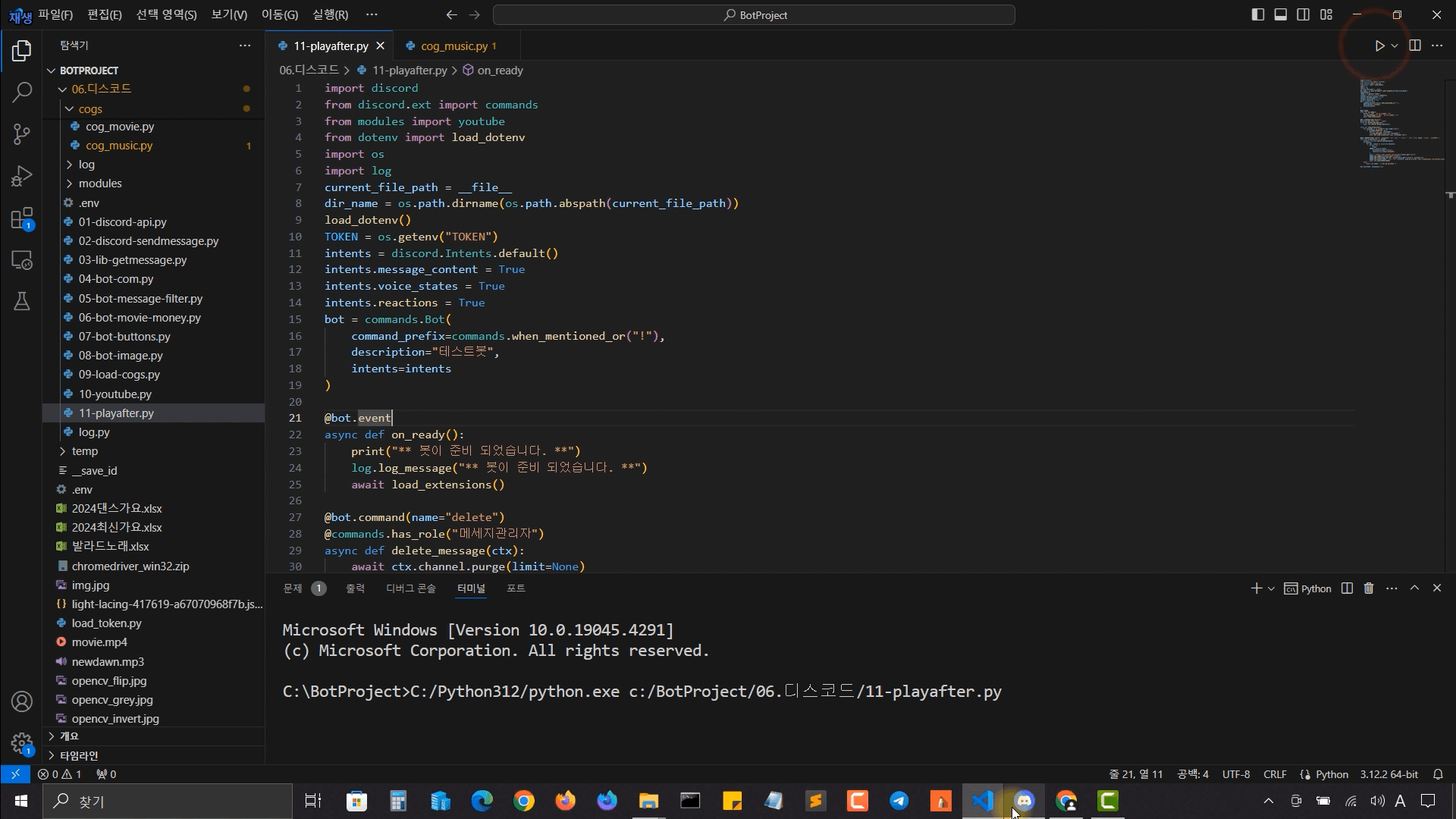Split the editor right
This screenshot has width=1456, height=819.
1415,45
